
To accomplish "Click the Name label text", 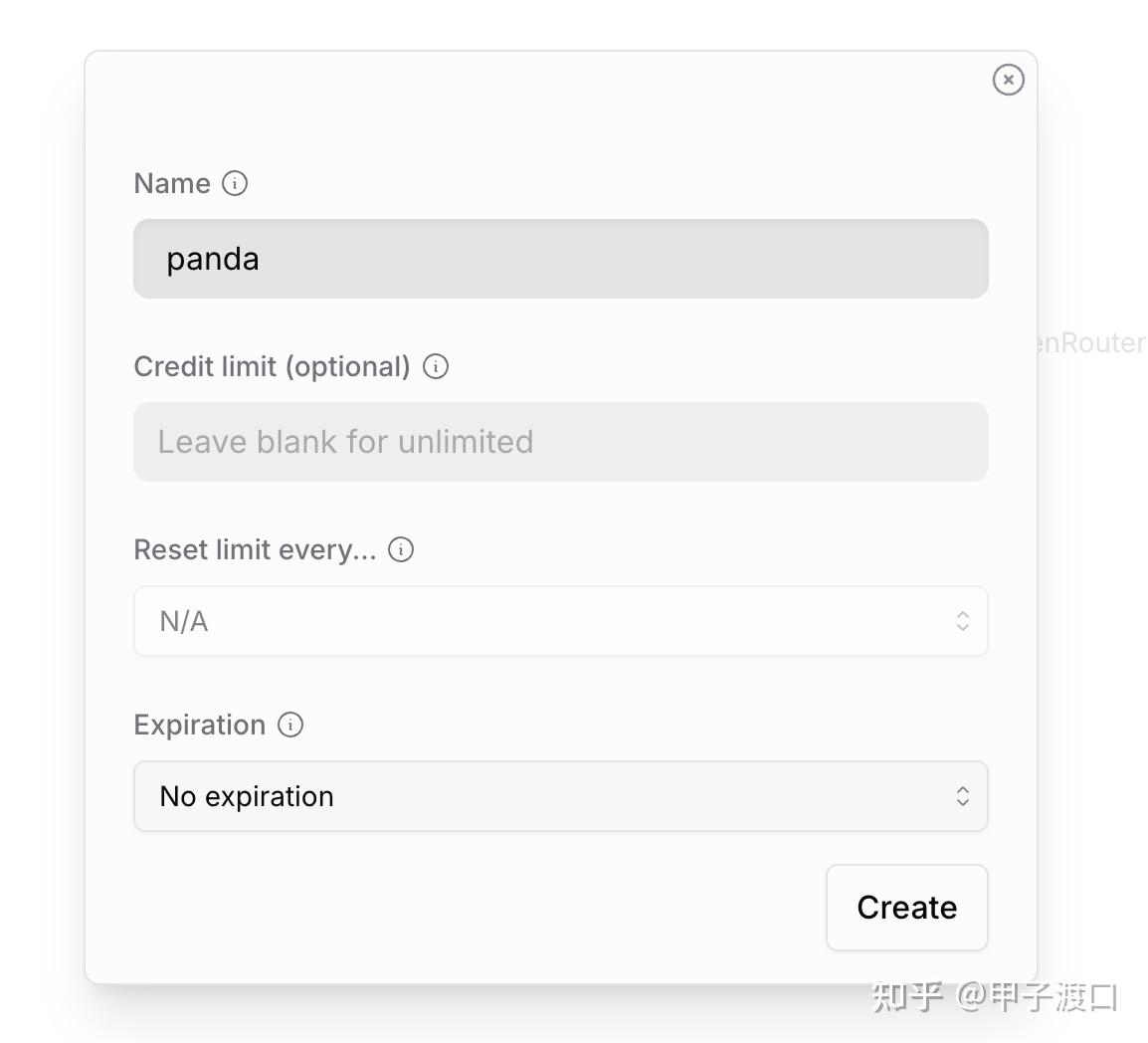I will (172, 183).
